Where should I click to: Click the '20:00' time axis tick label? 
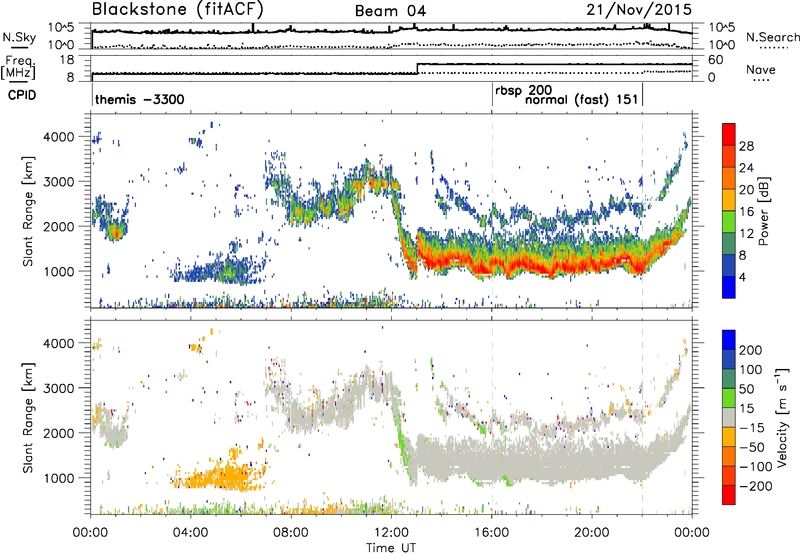point(591,533)
